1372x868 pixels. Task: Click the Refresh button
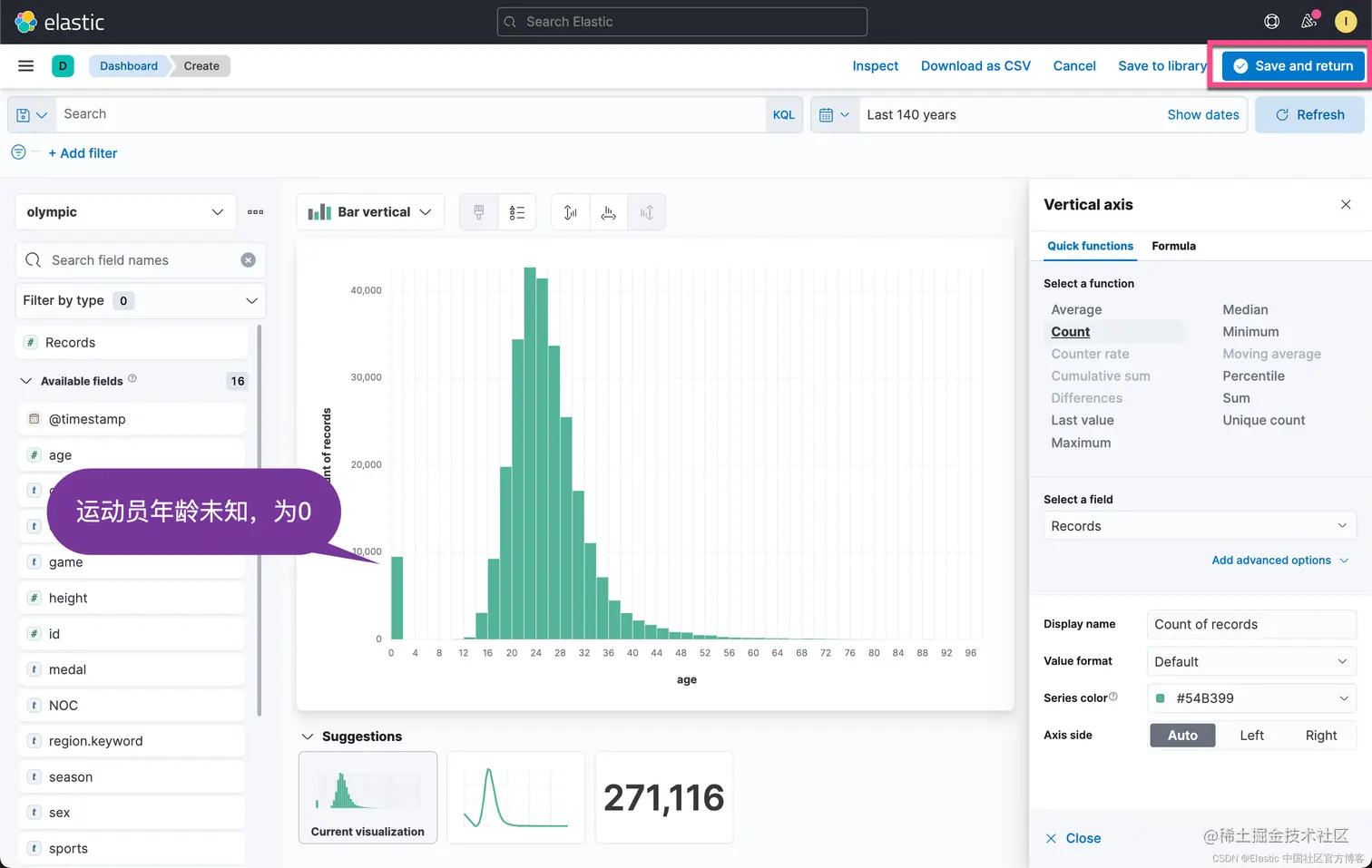1309,115
